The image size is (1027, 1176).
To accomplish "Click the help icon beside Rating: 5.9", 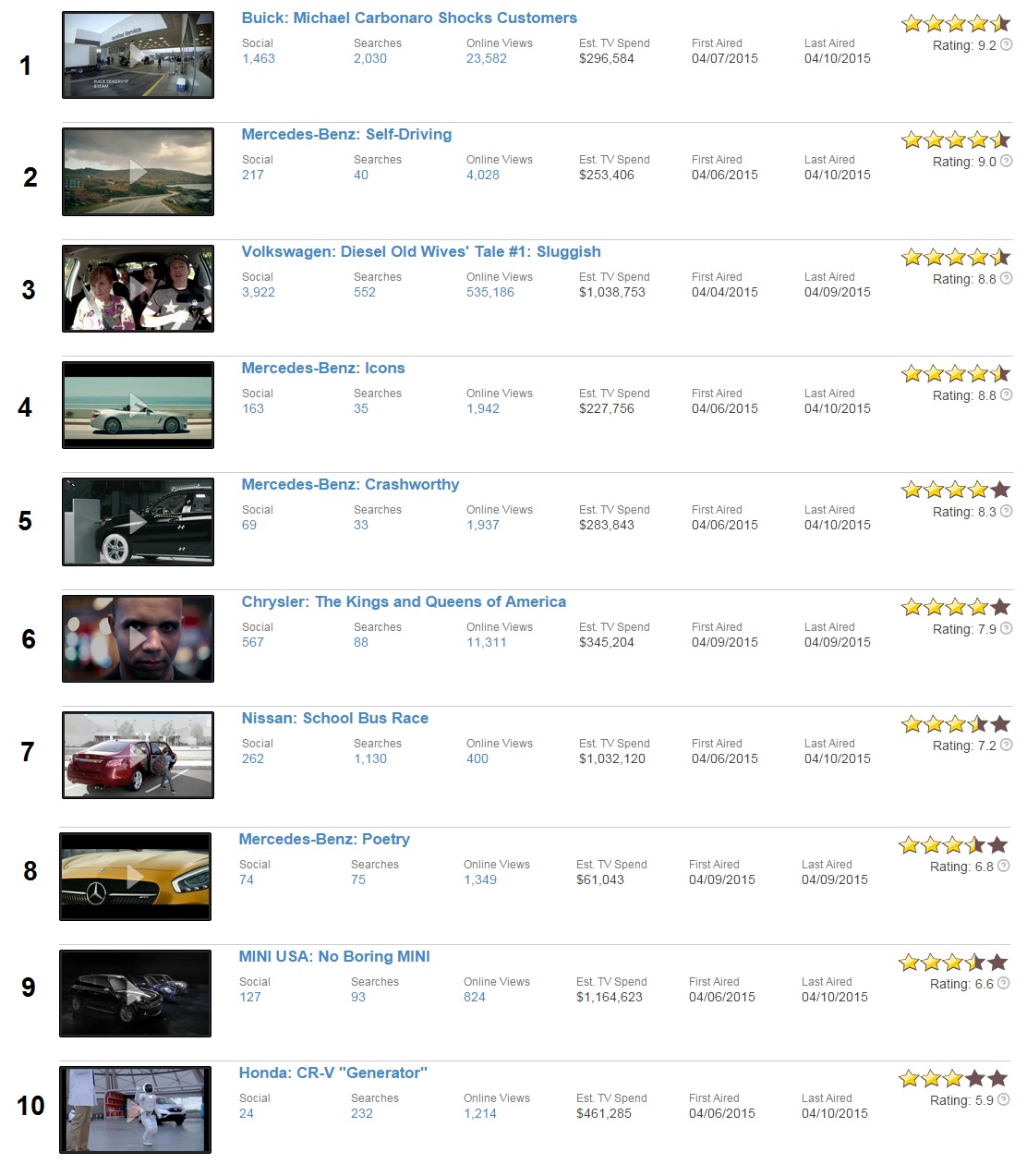I will pos(1004,1099).
